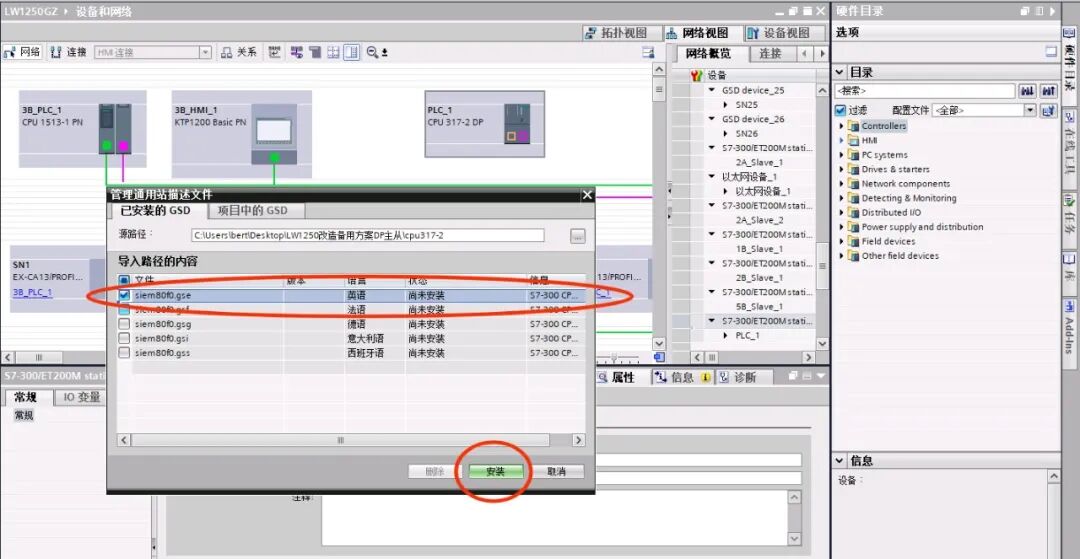Toggle the show overview pane toolbar icon
This screenshot has height=559, width=1080.
pos(351,52)
